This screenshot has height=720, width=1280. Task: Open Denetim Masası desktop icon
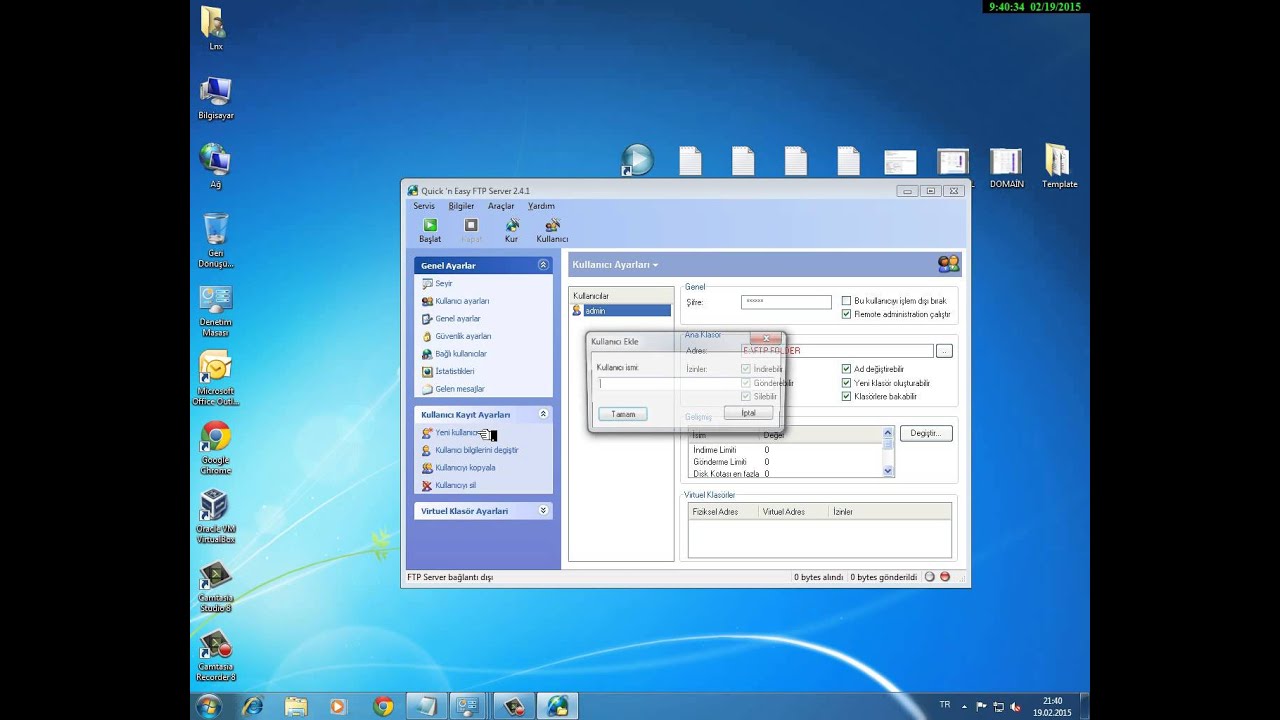tap(215, 311)
